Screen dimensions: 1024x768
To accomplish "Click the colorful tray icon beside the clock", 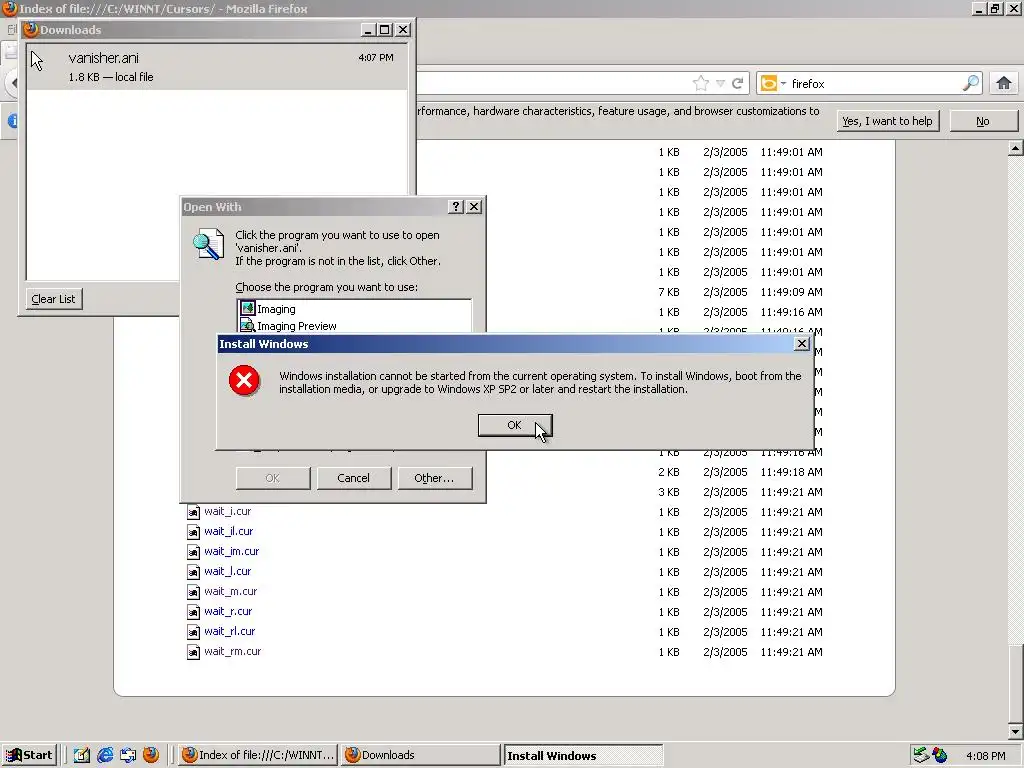I will pyautogui.click(x=940, y=755).
